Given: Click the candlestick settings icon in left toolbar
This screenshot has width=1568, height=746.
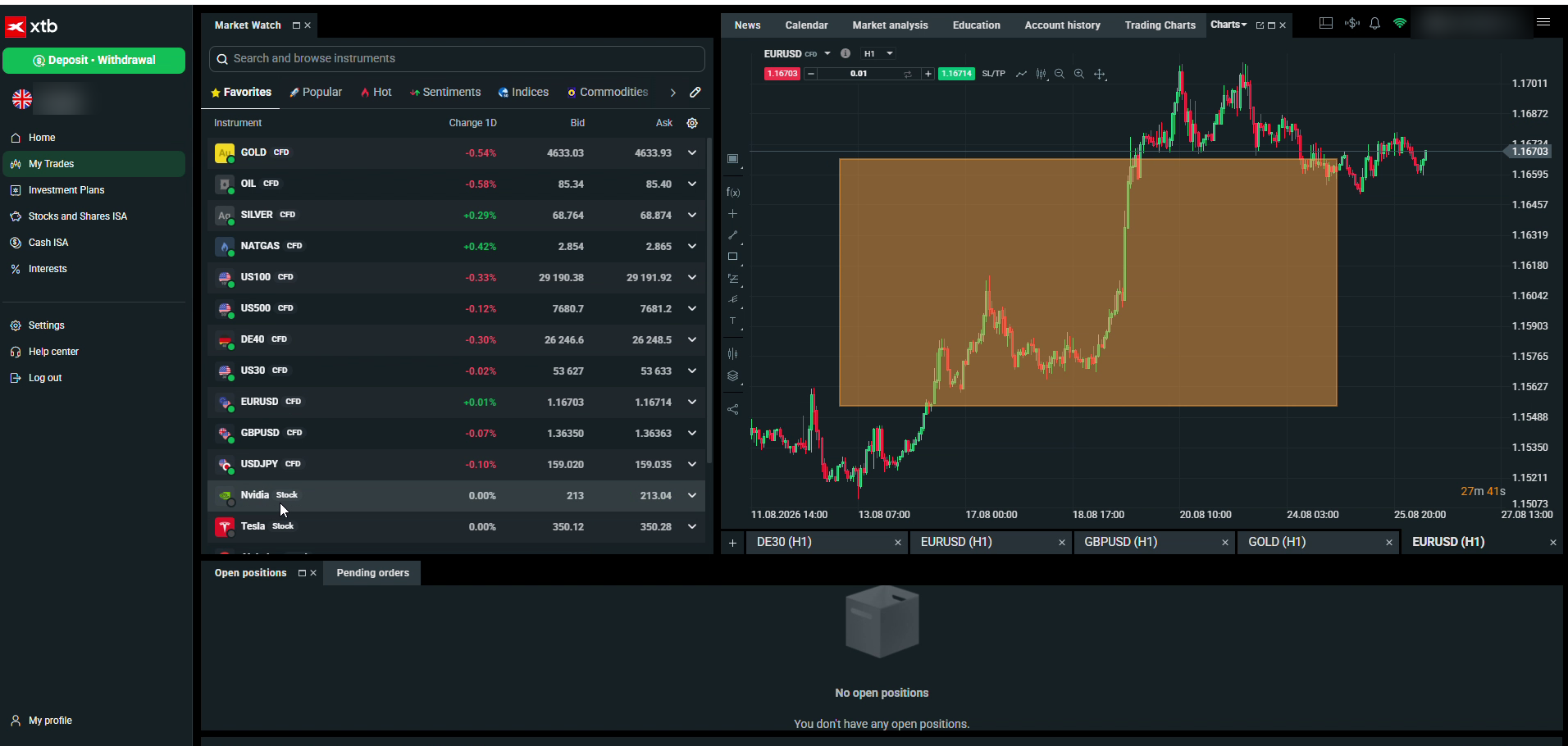Looking at the screenshot, I should (733, 354).
